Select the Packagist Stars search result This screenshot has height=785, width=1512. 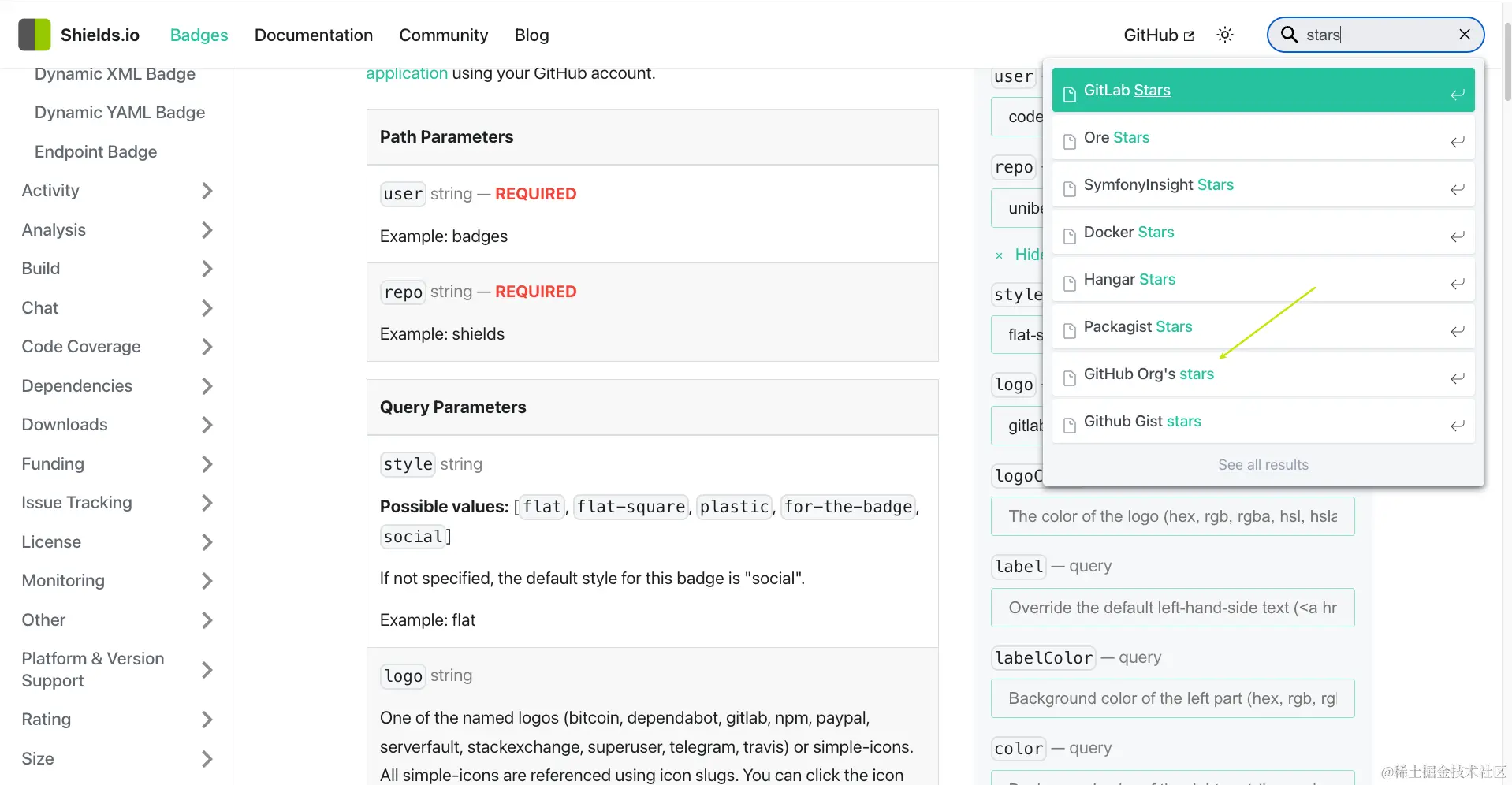(x=1263, y=327)
